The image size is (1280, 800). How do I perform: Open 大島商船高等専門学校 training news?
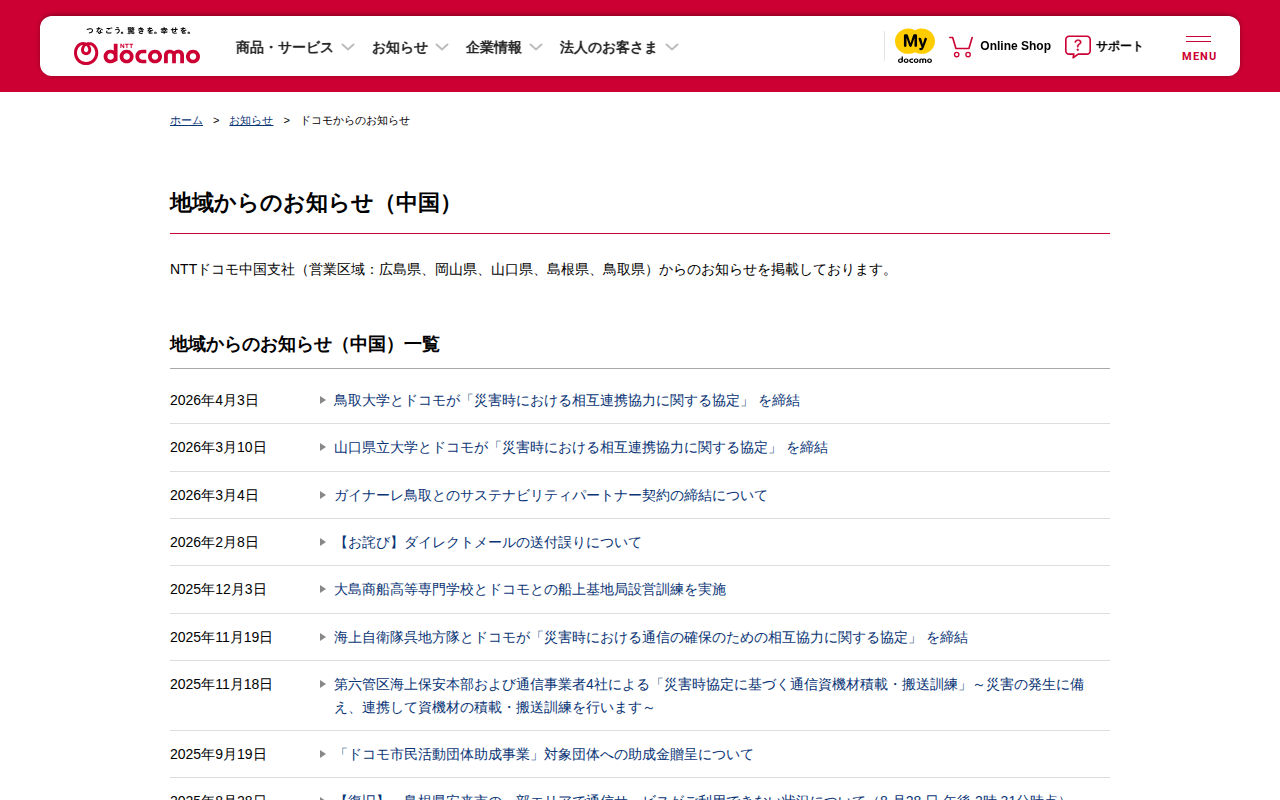pos(530,589)
